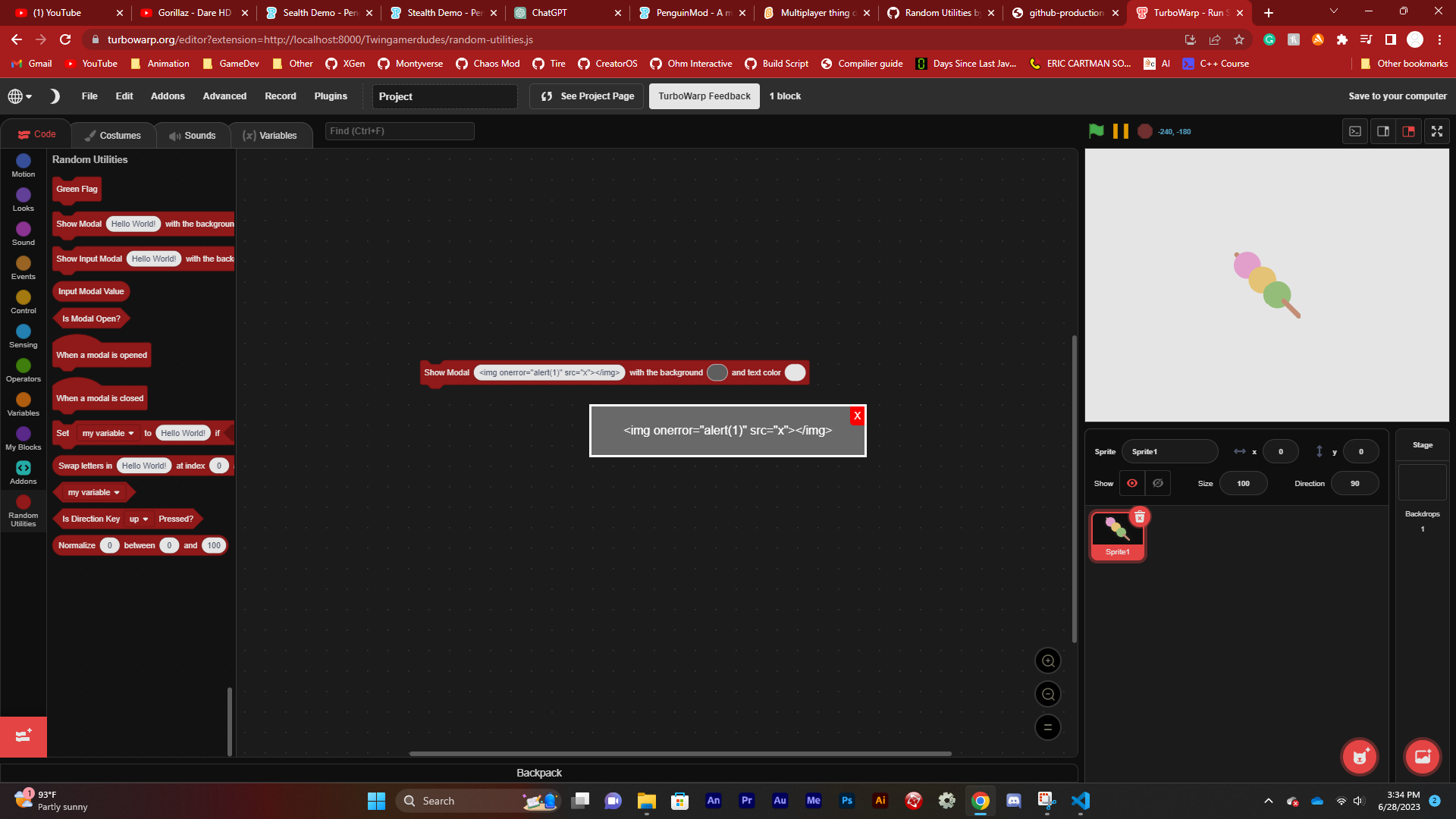Expand the 'my variable' dropdown in Set block

(108, 433)
